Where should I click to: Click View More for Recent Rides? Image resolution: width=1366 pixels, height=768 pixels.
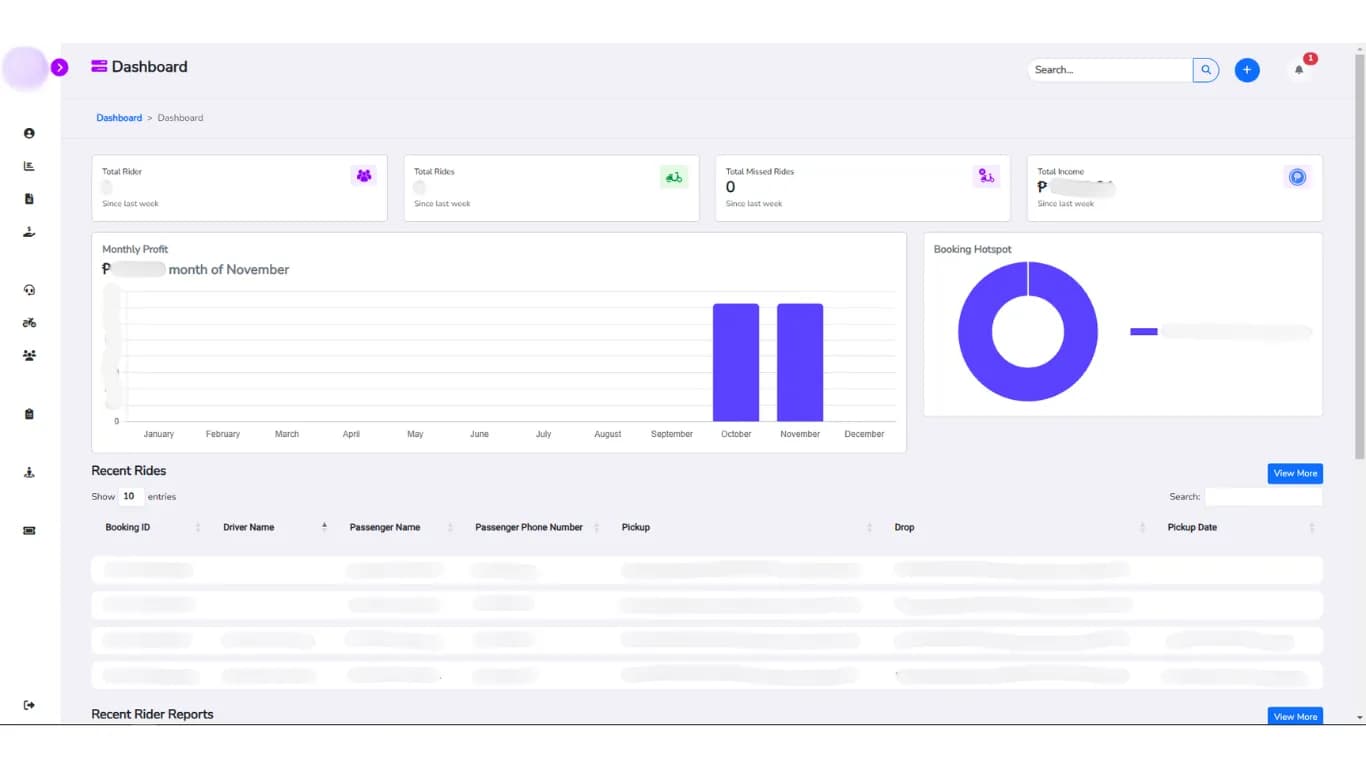pyautogui.click(x=1295, y=473)
